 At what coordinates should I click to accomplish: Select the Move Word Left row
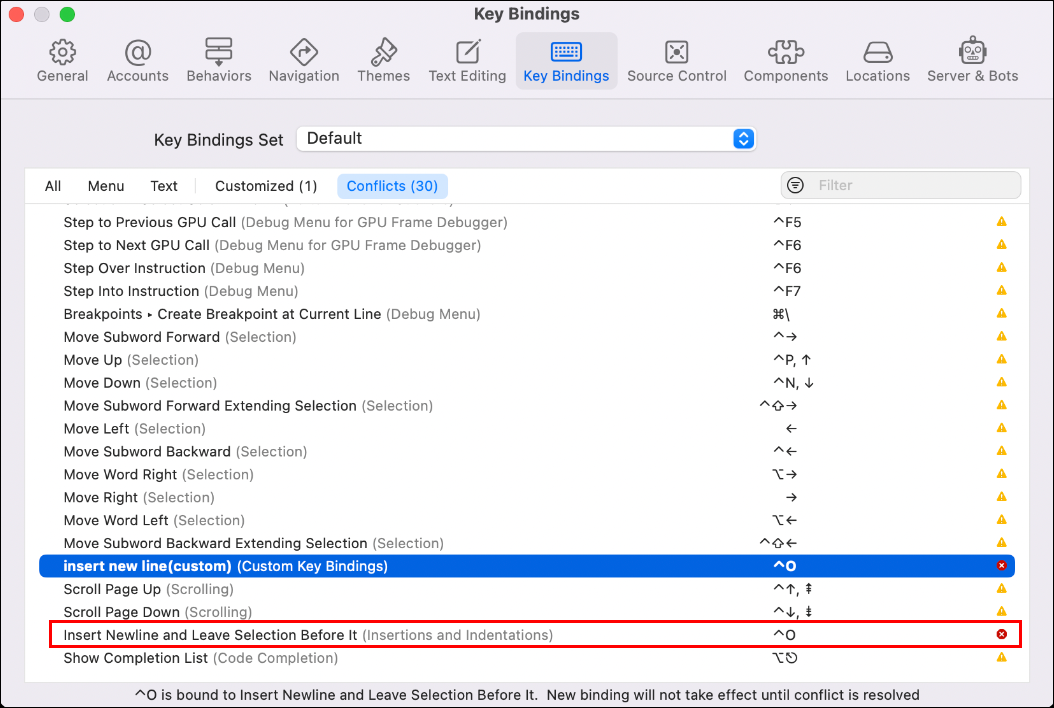pos(527,520)
